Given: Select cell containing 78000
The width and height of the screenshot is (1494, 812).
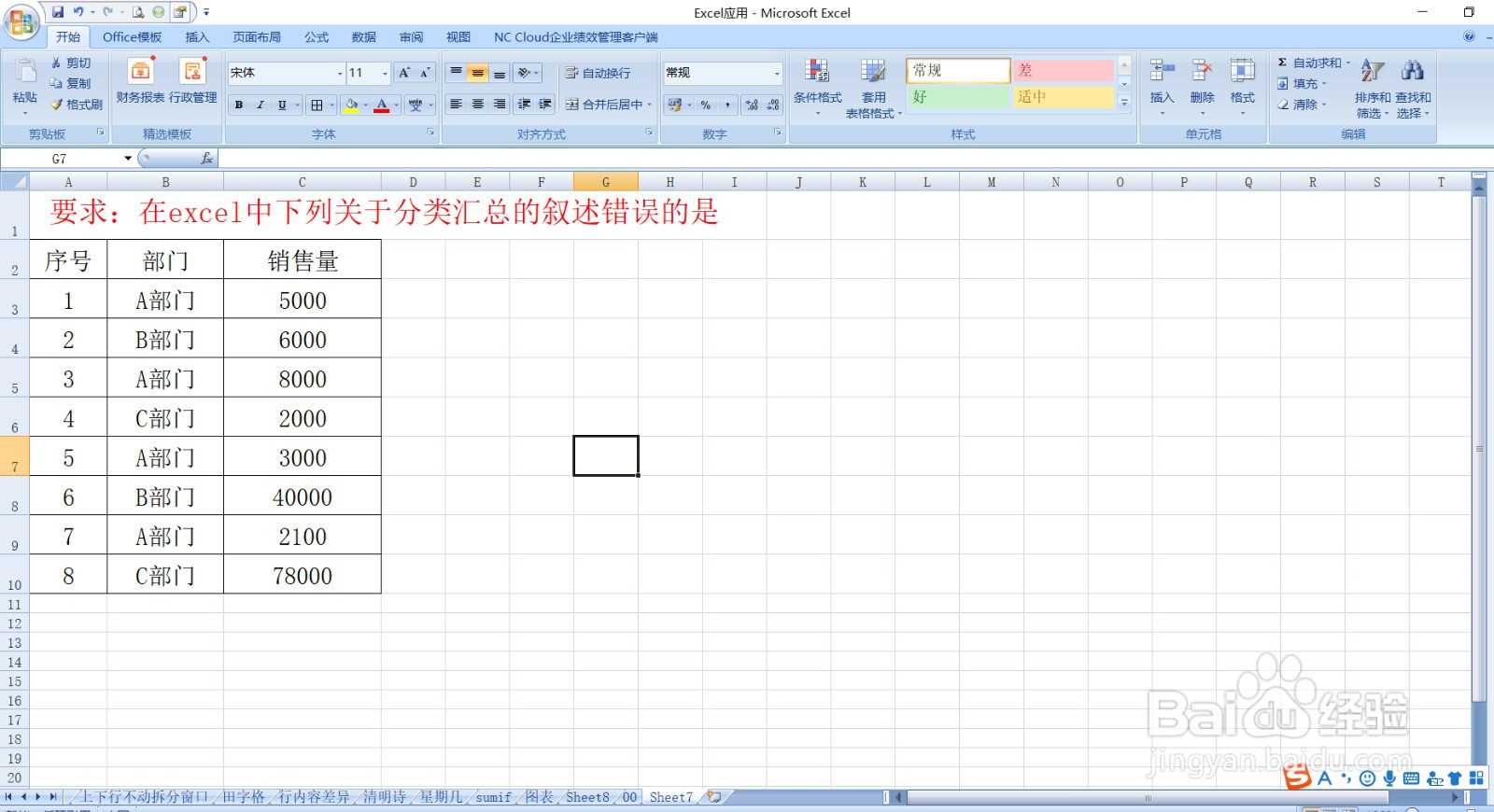Looking at the screenshot, I should [x=303, y=575].
